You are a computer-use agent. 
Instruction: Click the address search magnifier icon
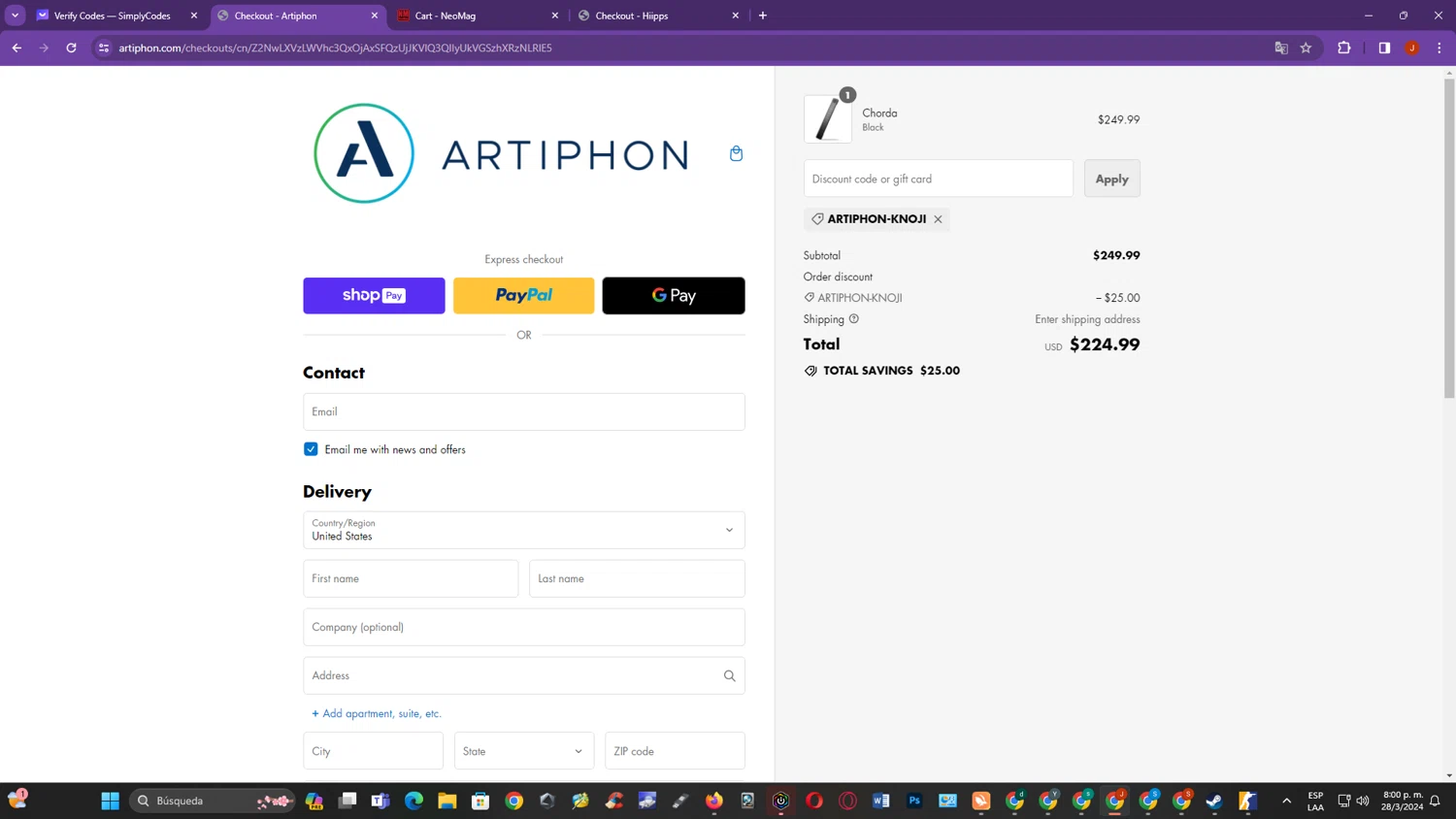(729, 675)
